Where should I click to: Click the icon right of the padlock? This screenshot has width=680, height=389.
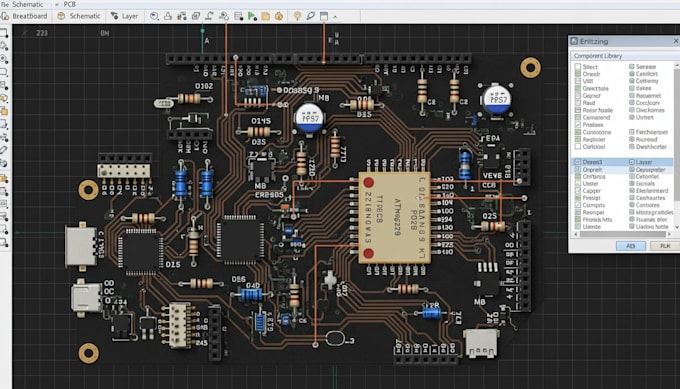[x=182, y=16]
